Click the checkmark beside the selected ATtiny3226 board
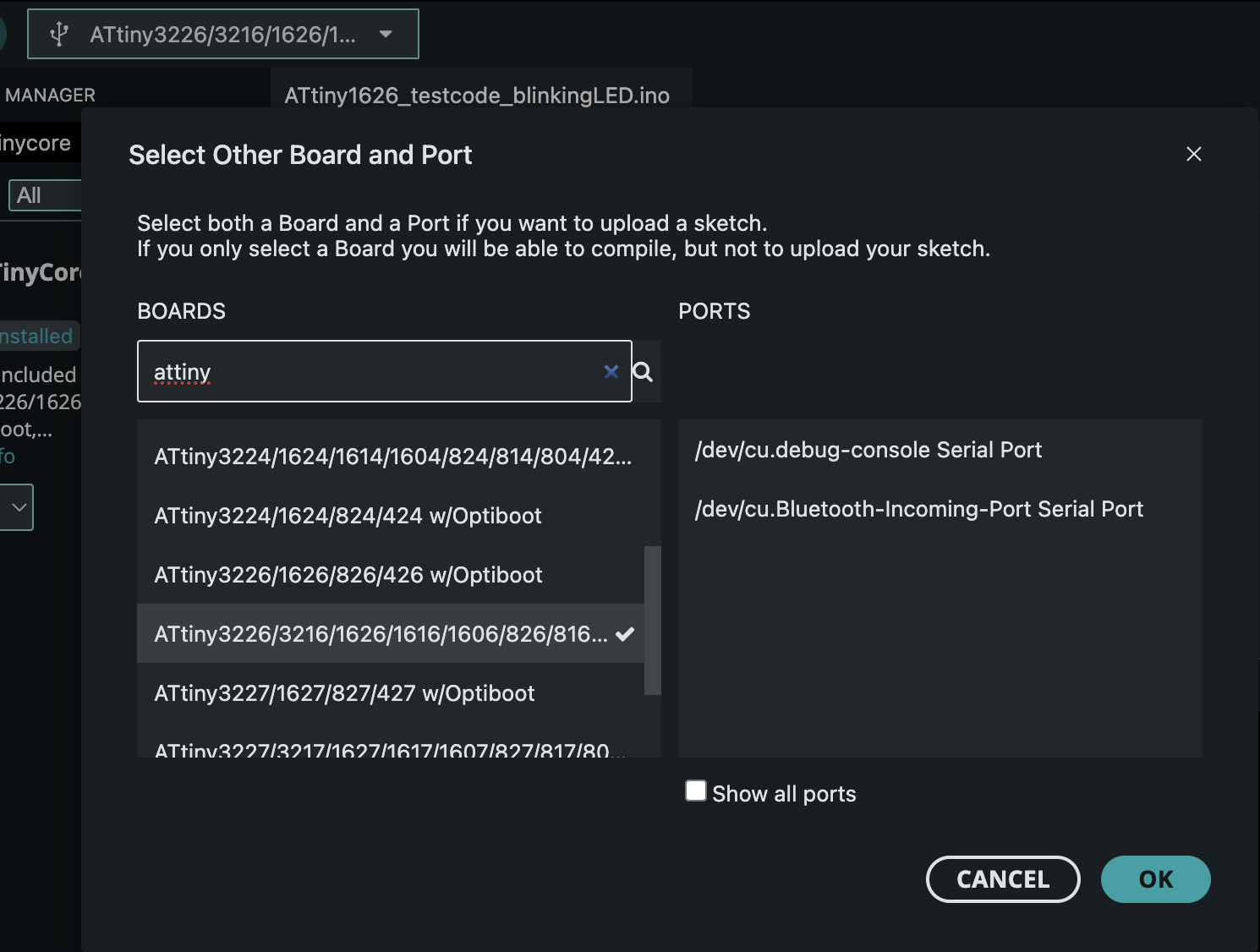The width and height of the screenshot is (1260, 952). [625, 633]
